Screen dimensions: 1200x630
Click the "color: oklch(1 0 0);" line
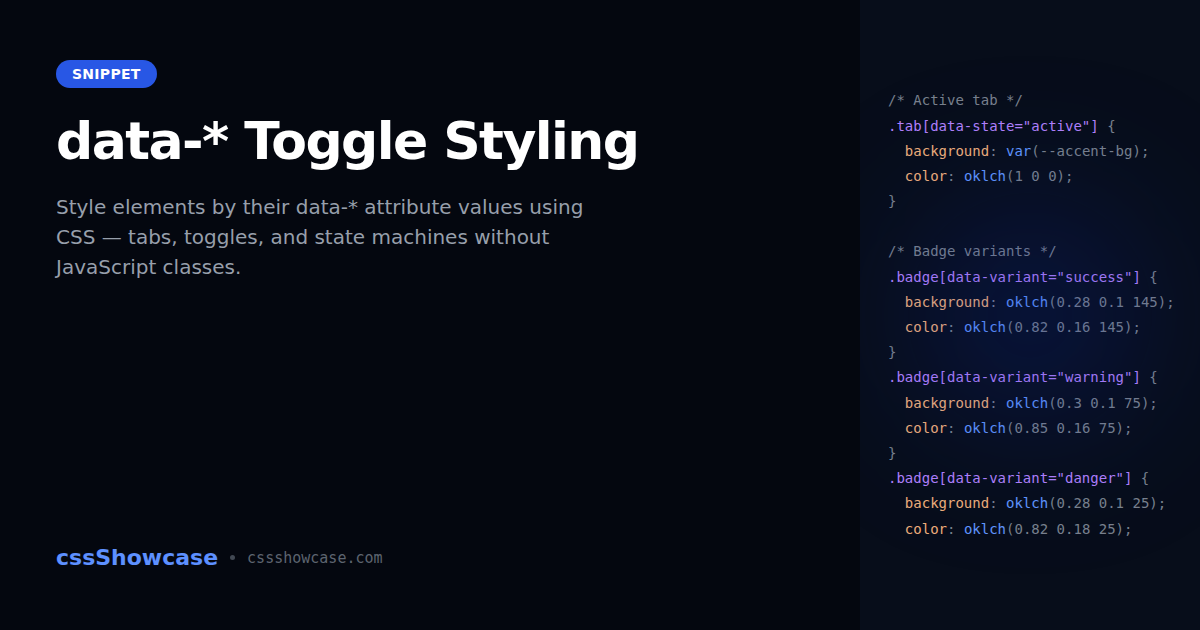[x=988, y=176]
